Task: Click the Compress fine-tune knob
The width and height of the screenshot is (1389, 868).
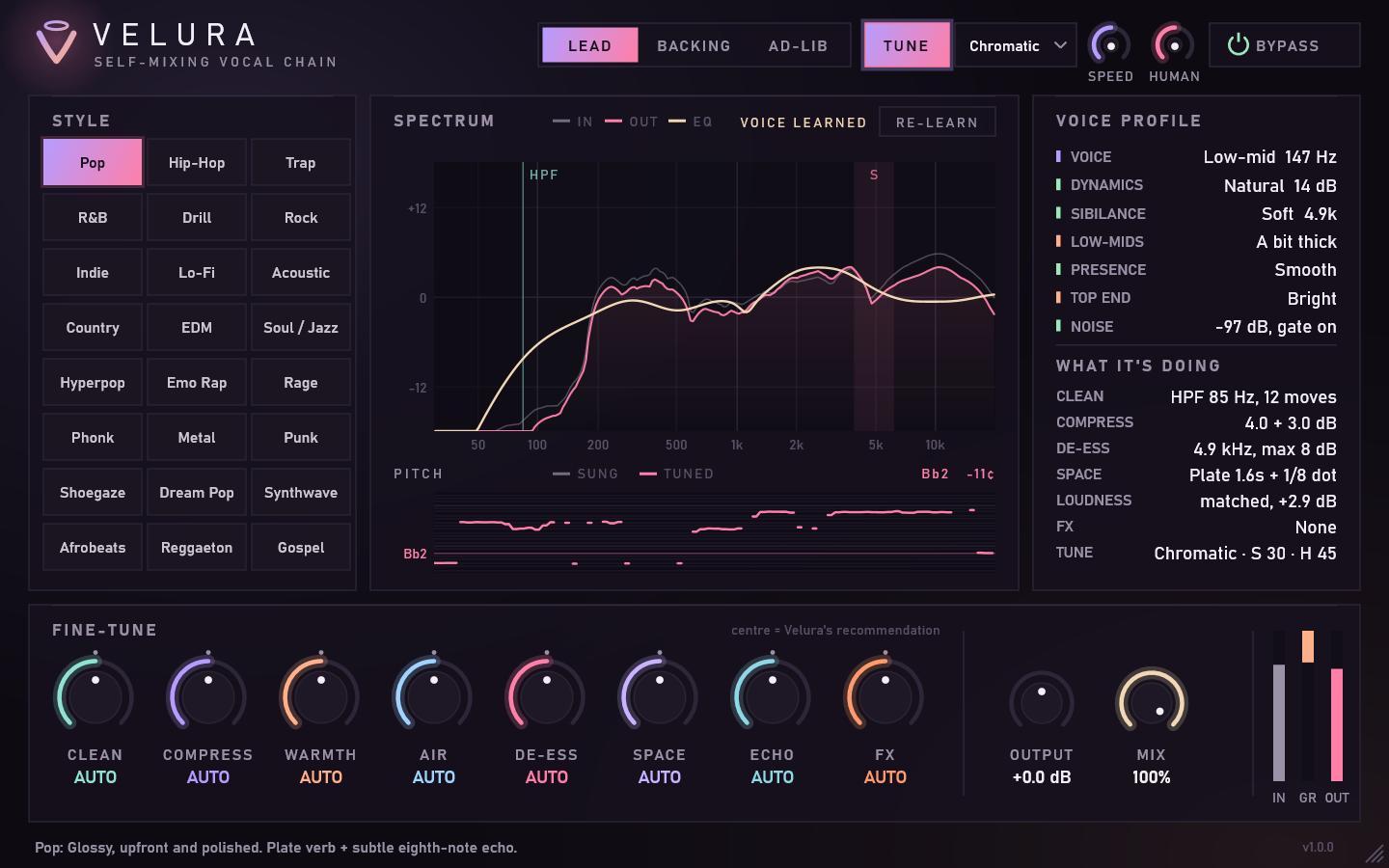Action: coord(207,694)
